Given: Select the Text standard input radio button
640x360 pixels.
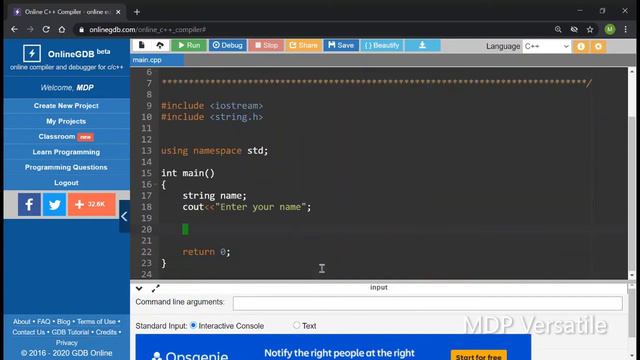Looking at the screenshot, I should click(x=296, y=325).
